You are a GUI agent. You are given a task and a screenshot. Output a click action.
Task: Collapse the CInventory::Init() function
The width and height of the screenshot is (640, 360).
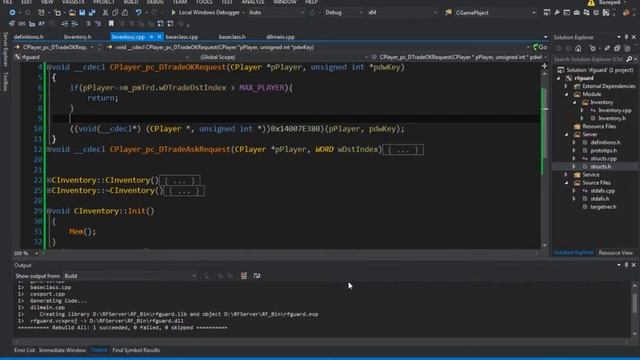coord(49,211)
